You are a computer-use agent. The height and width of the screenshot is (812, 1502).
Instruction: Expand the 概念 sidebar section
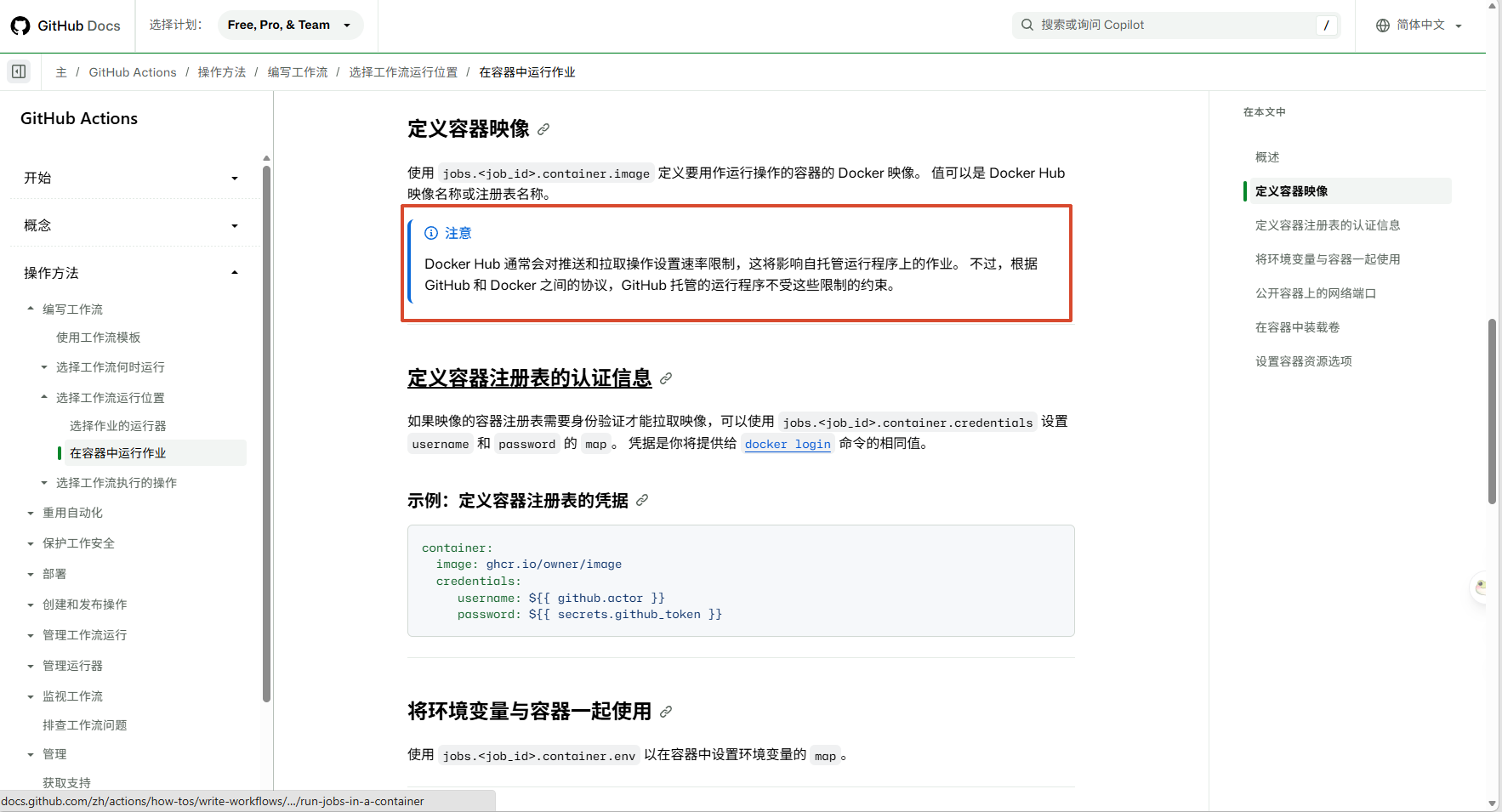coord(132,225)
